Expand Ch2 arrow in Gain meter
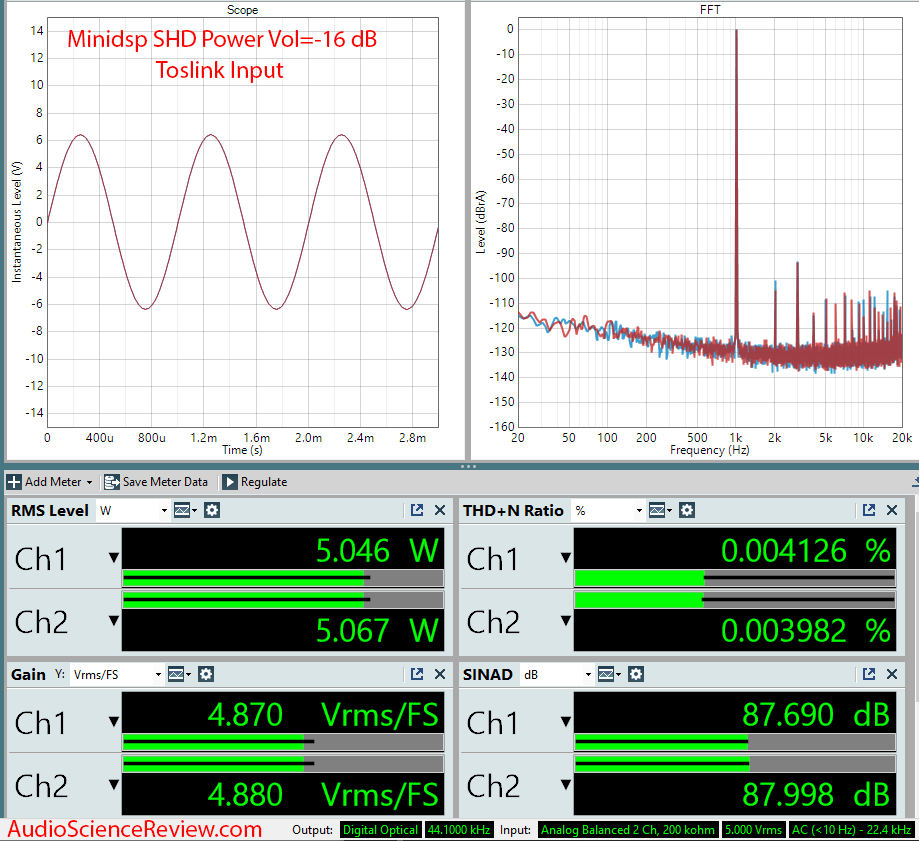This screenshot has width=919, height=841. point(114,785)
